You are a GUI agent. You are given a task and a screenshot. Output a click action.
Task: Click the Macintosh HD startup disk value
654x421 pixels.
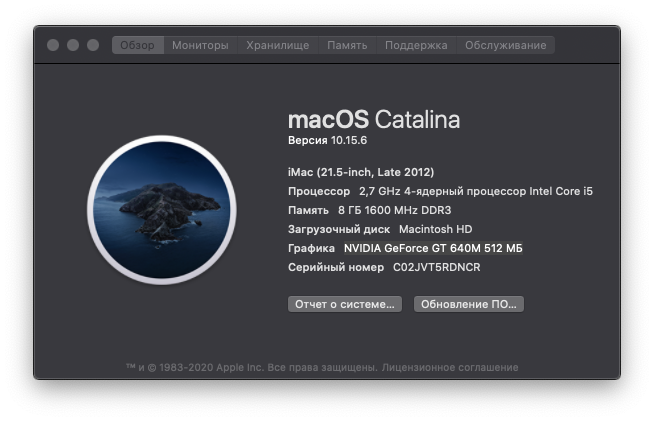click(x=435, y=229)
